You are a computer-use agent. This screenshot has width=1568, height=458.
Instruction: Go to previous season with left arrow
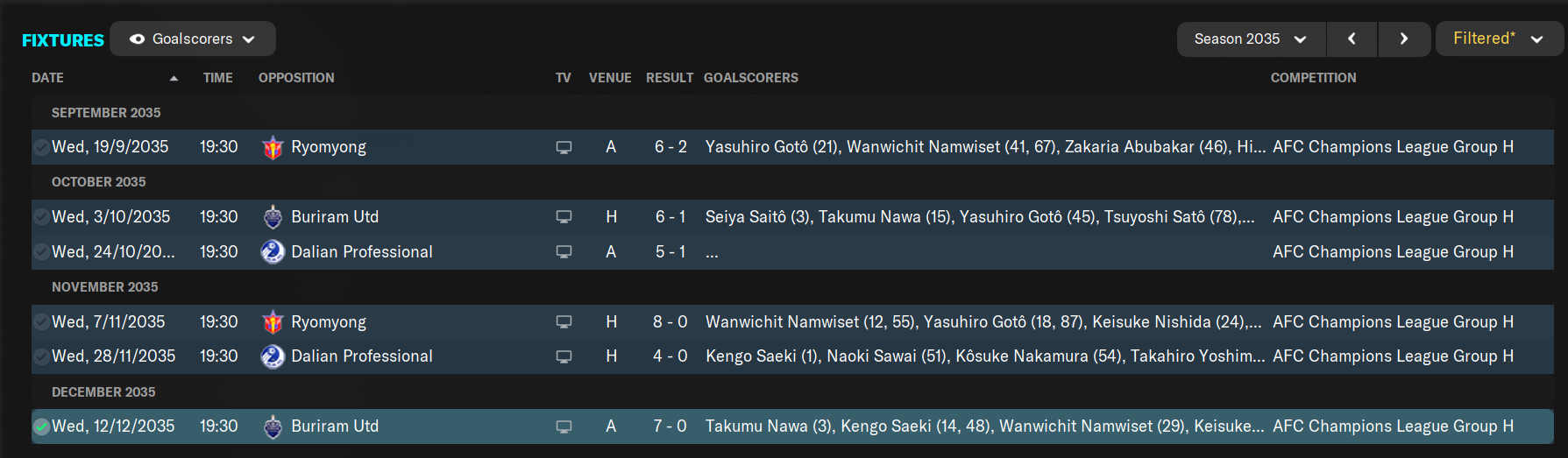pos(1352,39)
